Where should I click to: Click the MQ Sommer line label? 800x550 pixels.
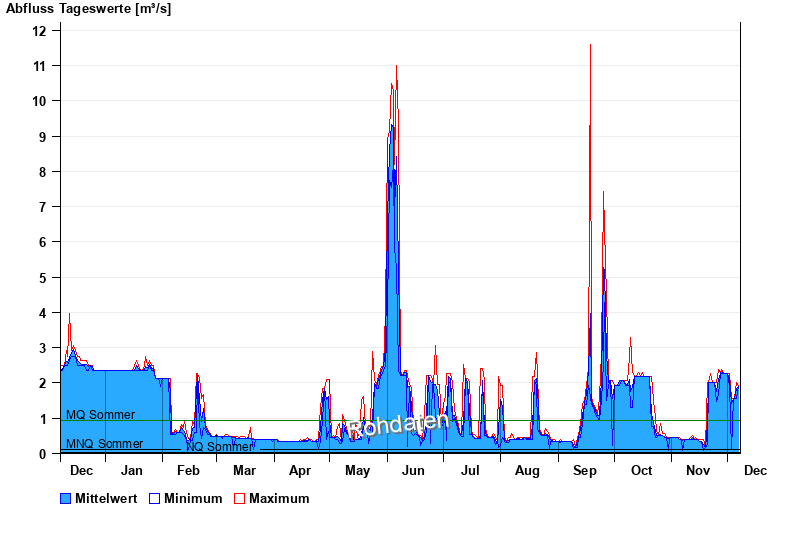pos(100,414)
